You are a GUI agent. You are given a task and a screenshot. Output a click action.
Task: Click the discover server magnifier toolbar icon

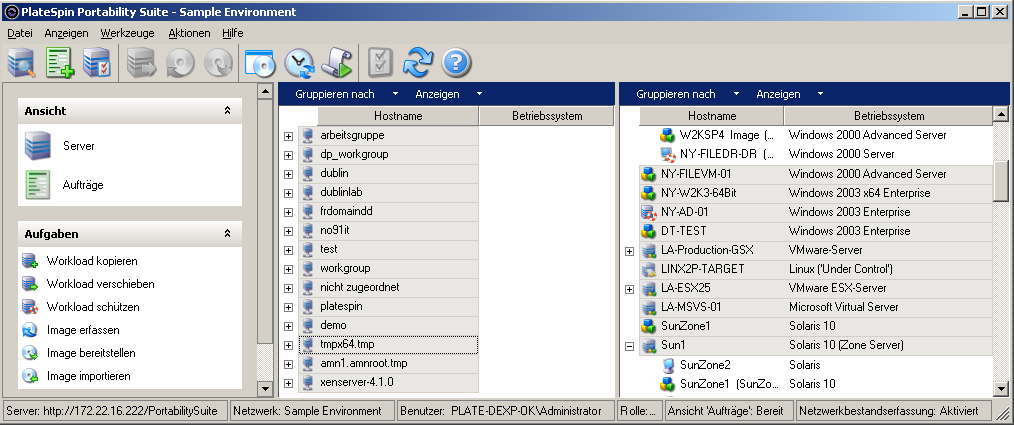[21, 63]
